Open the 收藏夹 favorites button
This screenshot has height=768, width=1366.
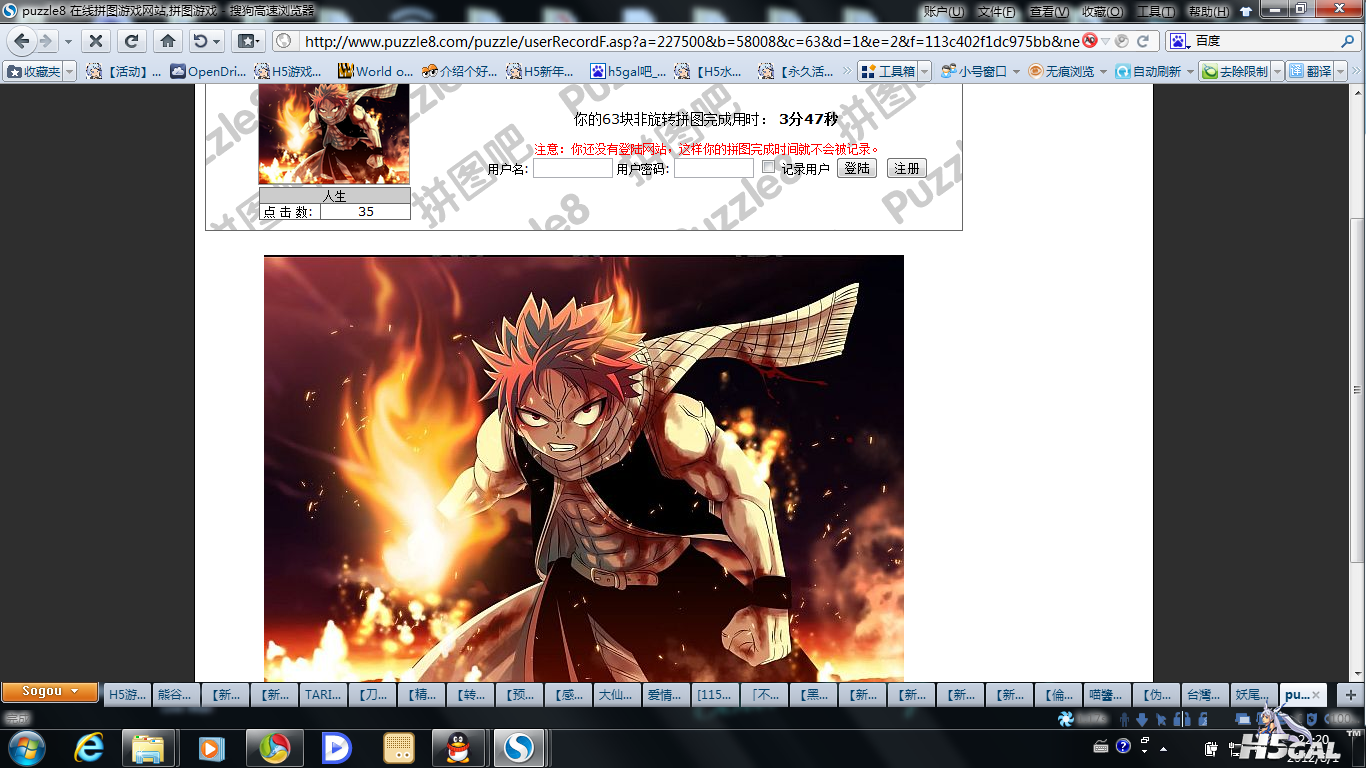34,71
